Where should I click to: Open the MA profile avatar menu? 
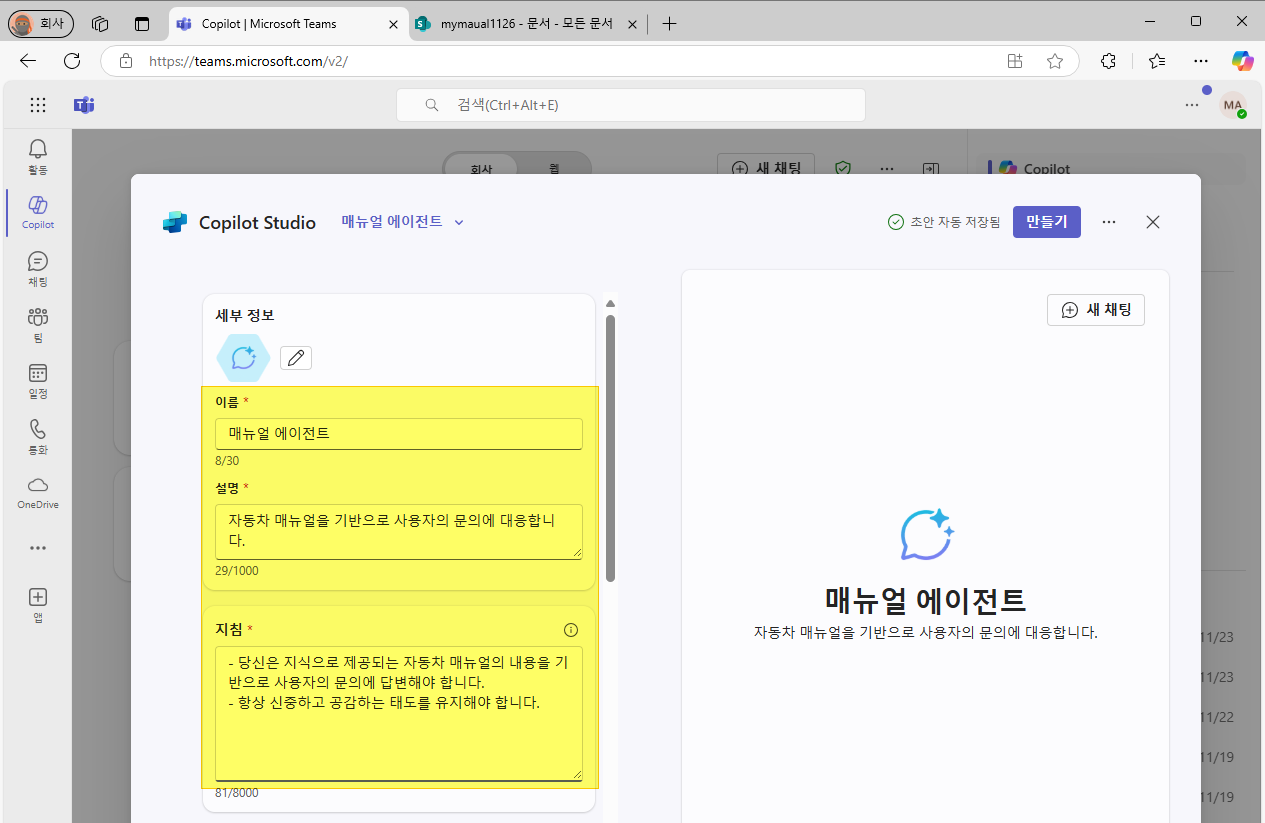pos(1233,105)
